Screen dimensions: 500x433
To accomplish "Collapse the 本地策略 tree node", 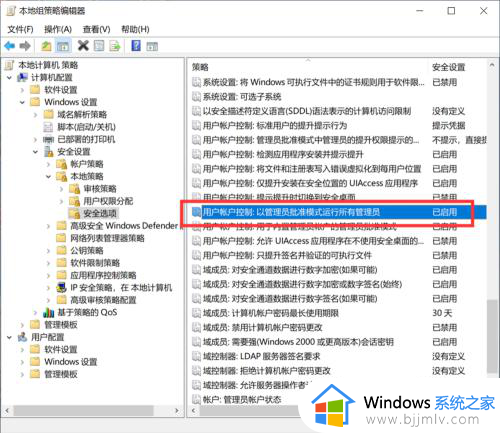I will (48, 176).
